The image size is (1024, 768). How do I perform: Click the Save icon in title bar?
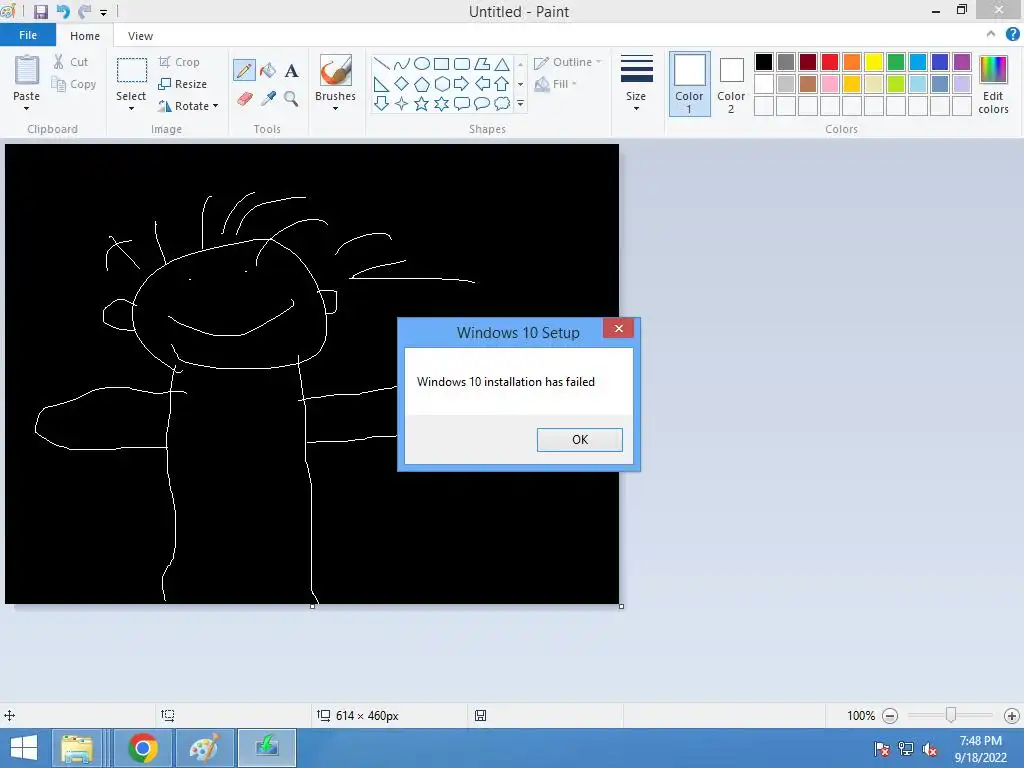pos(40,12)
